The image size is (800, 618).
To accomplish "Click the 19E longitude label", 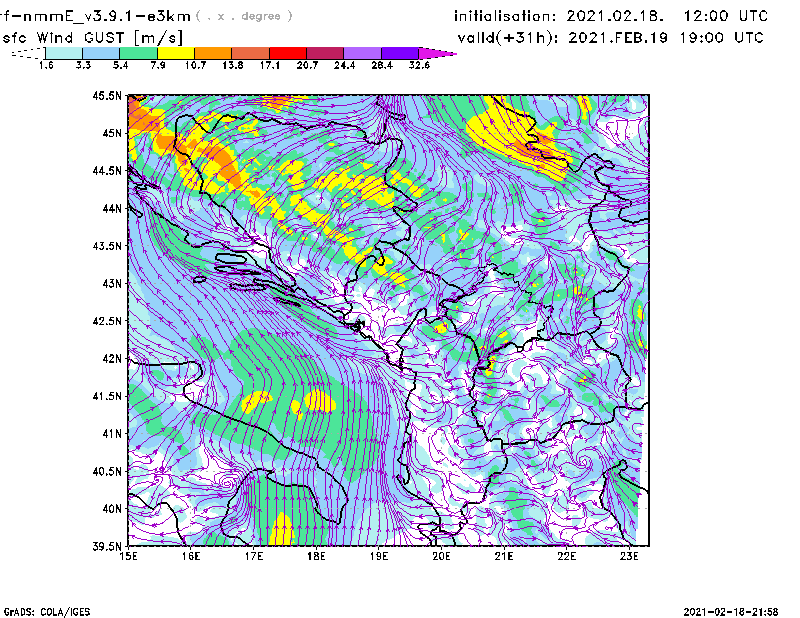I will coord(379,556).
